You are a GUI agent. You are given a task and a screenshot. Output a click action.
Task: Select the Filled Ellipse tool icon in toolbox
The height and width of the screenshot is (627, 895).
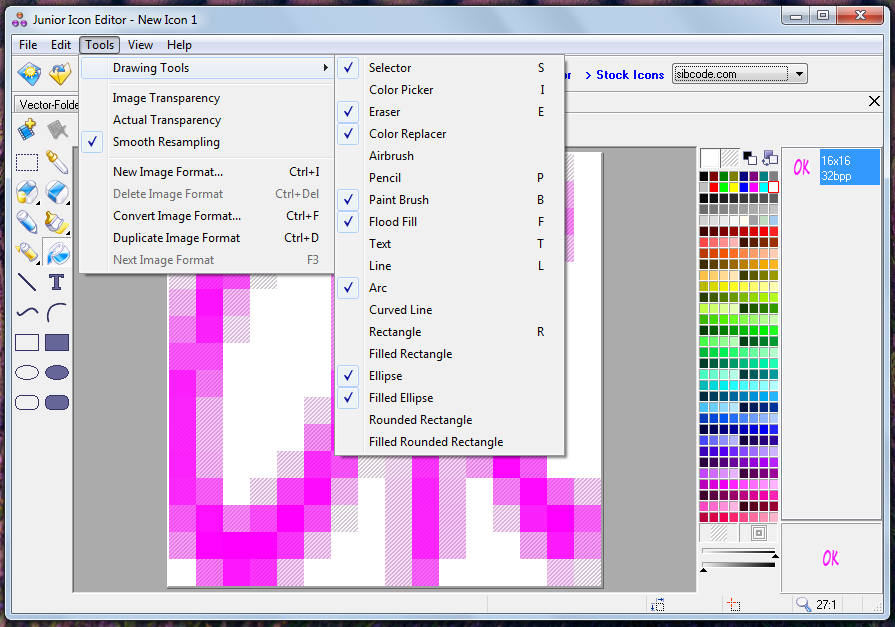click(x=57, y=373)
